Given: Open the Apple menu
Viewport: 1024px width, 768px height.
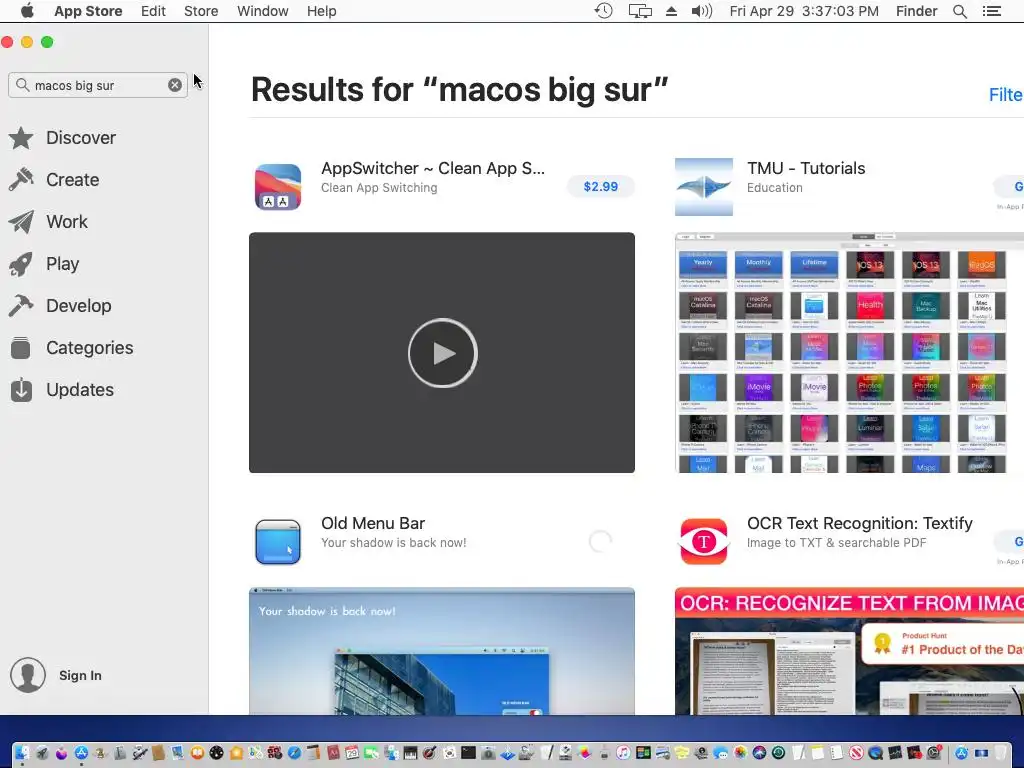Looking at the screenshot, I should 27,11.
